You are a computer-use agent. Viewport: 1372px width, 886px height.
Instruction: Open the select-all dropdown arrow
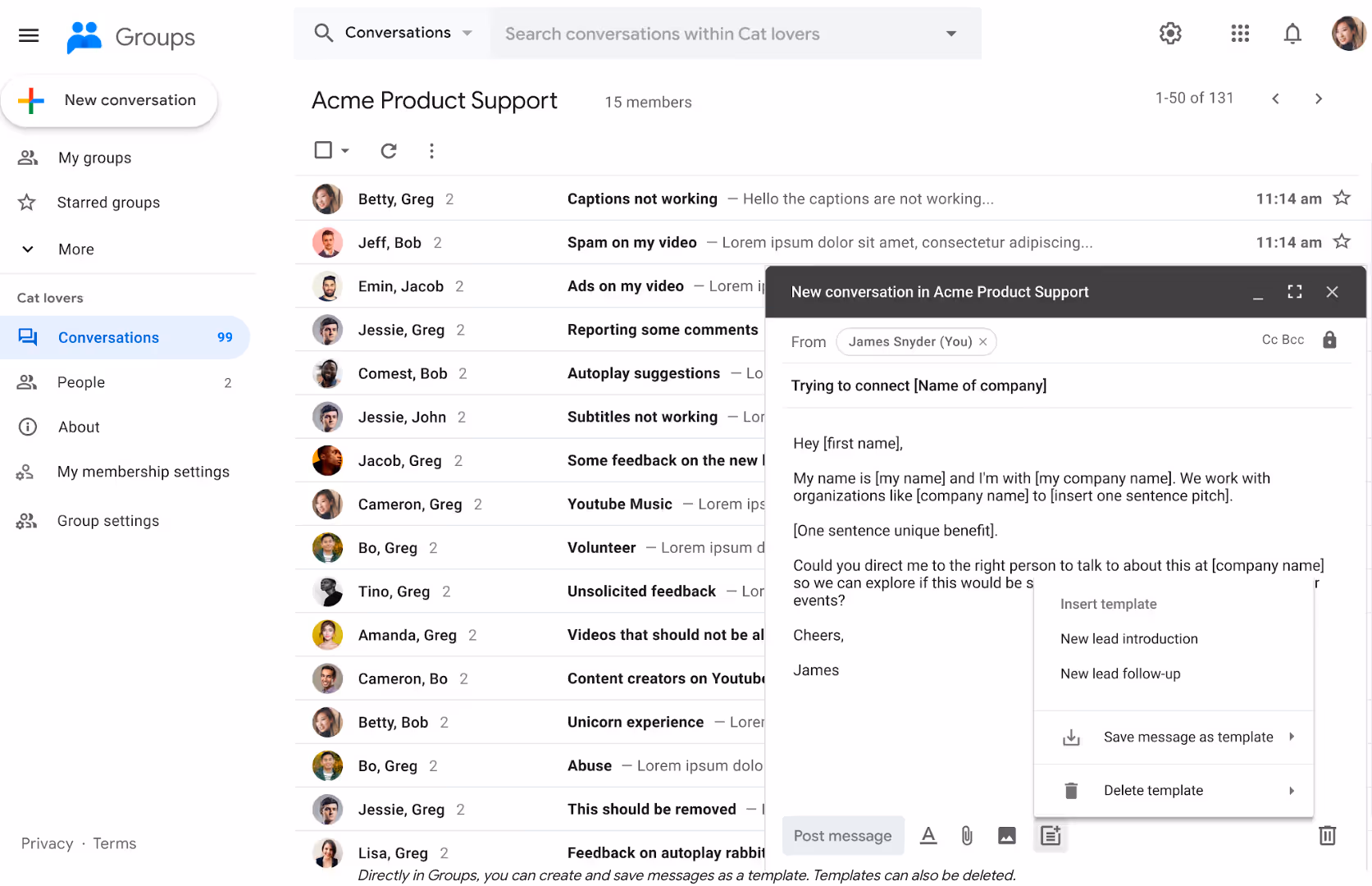coord(345,151)
